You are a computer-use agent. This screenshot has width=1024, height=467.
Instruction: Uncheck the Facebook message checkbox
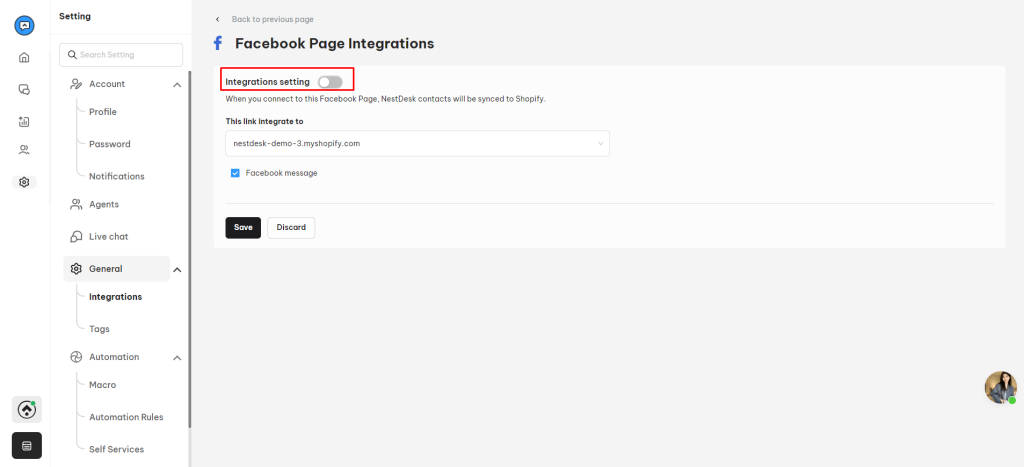235,173
